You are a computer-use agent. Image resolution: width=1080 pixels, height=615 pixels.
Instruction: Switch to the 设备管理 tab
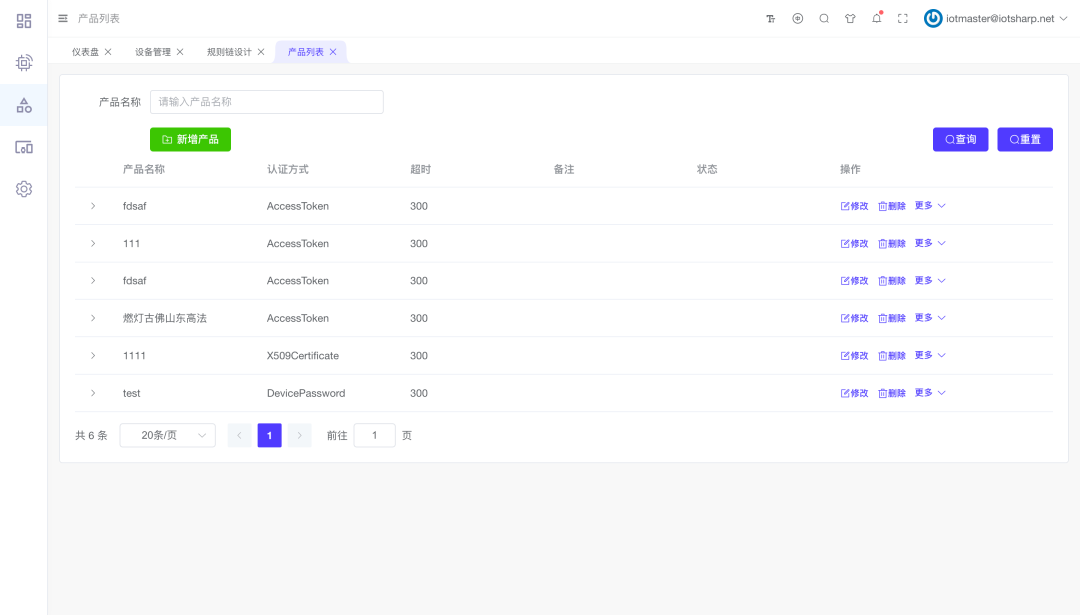point(153,52)
